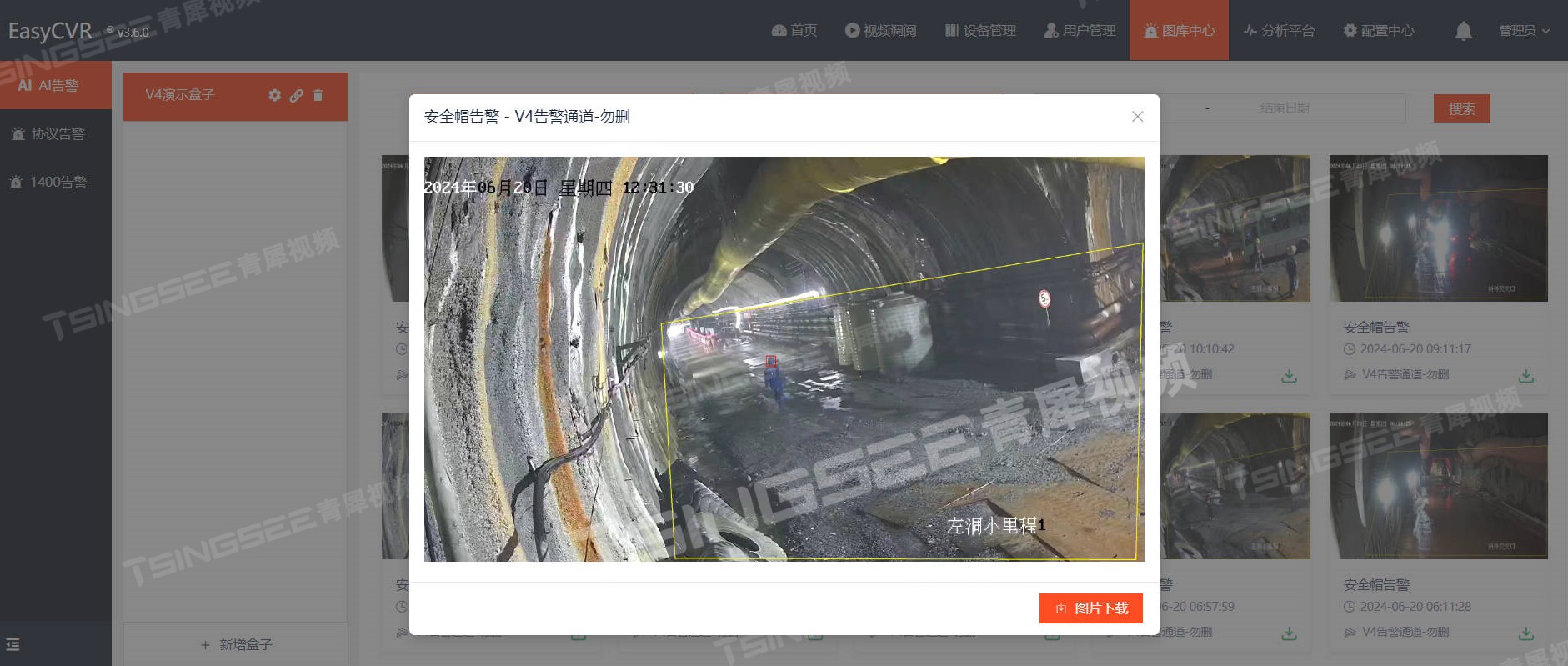The image size is (1568, 666).
Task: Select the 图库中心 menu
Action: (x=1179, y=30)
